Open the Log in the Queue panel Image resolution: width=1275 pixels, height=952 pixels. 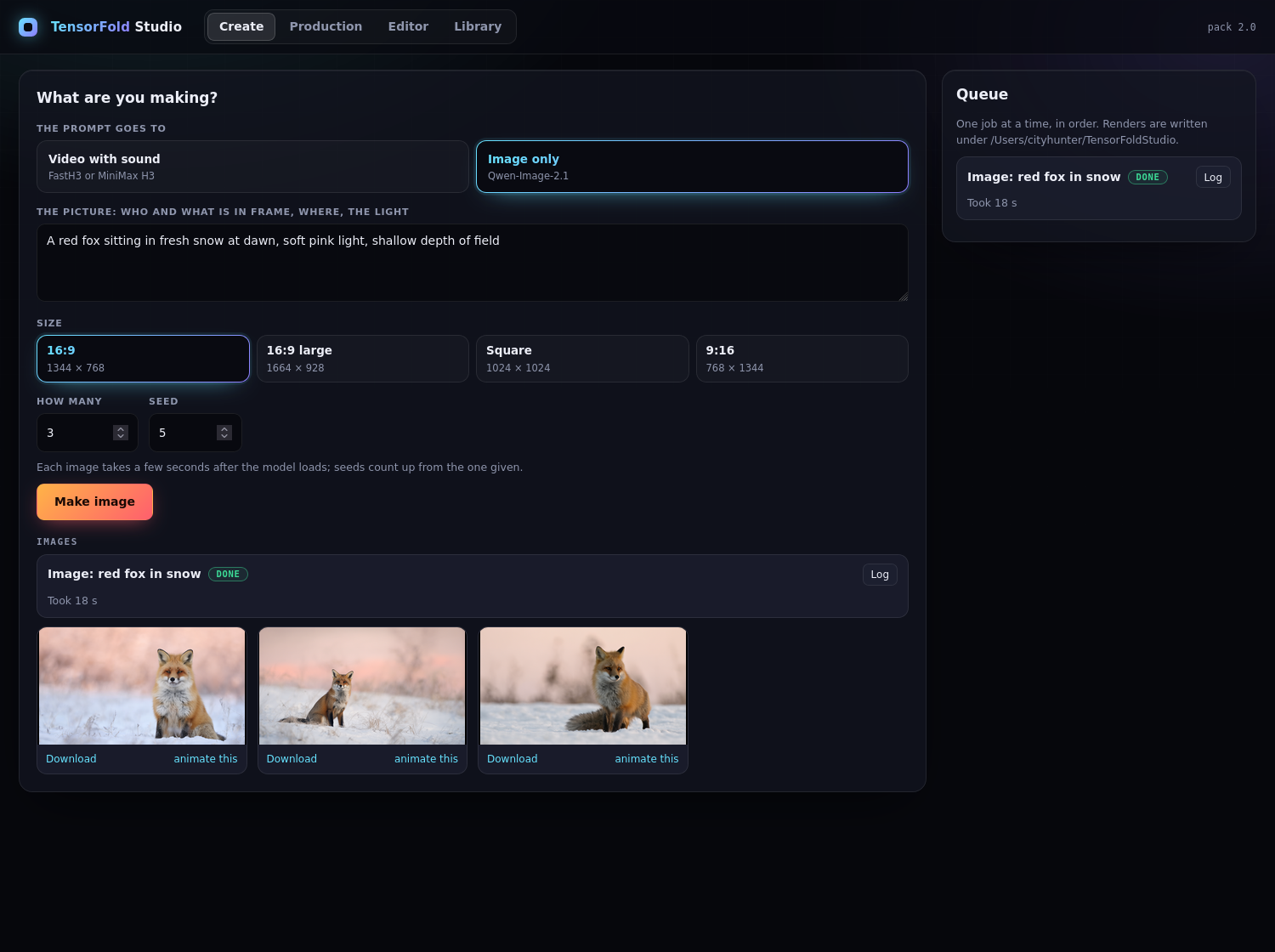1213,177
